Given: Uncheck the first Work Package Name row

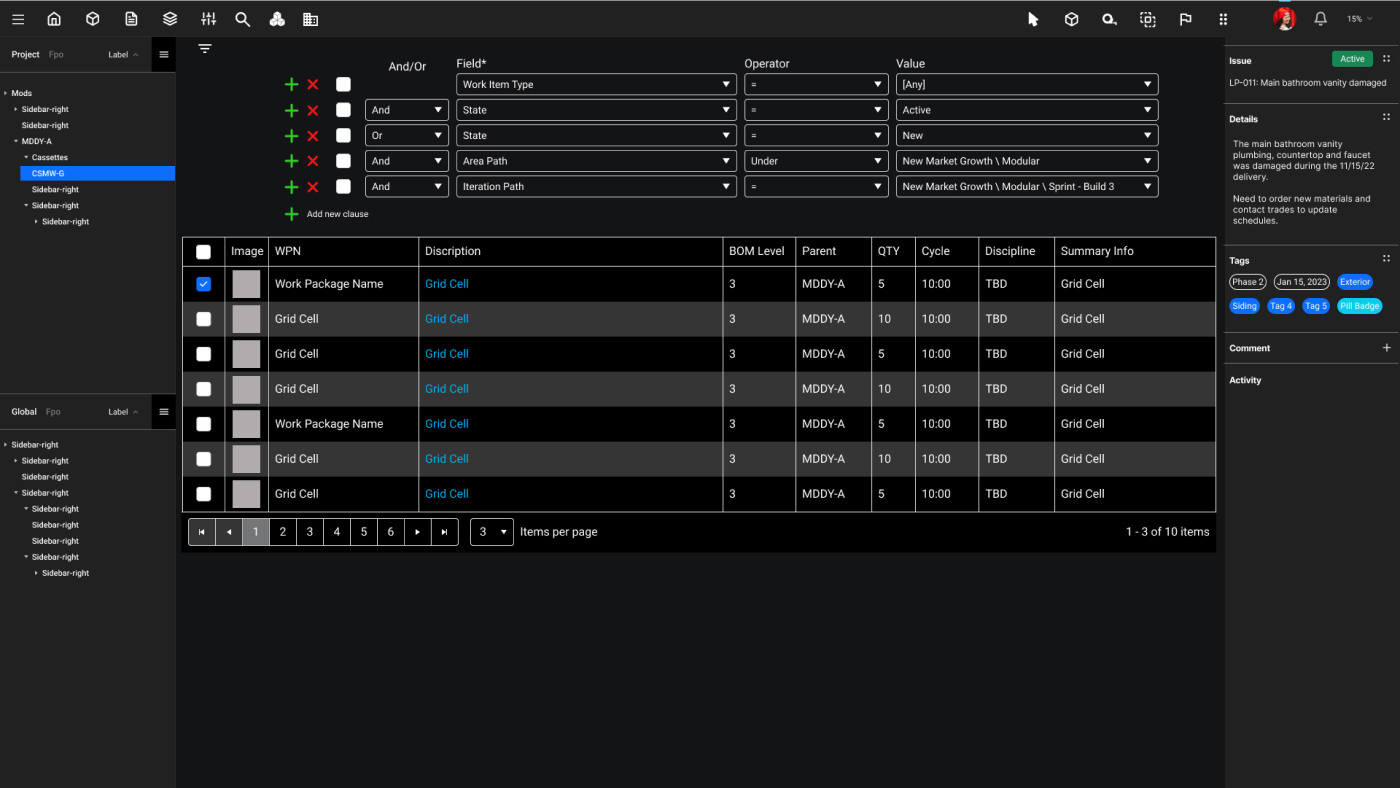Looking at the screenshot, I should pos(204,284).
